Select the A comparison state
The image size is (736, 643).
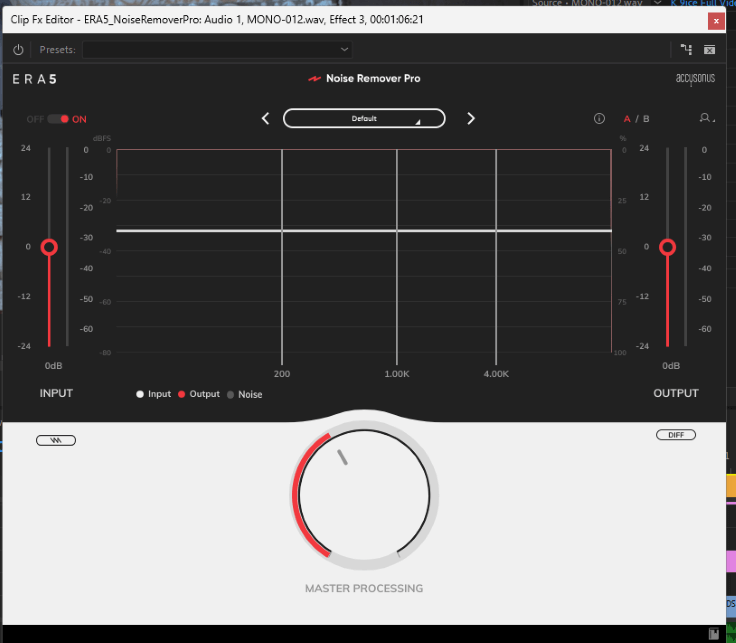tap(627, 119)
